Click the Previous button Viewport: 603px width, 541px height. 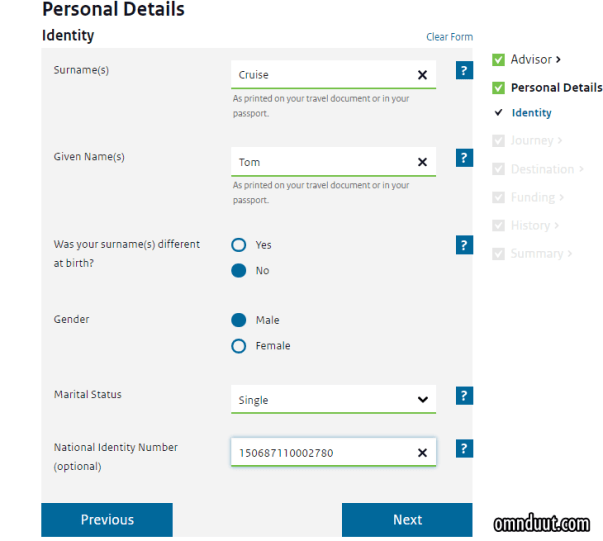(x=107, y=520)
